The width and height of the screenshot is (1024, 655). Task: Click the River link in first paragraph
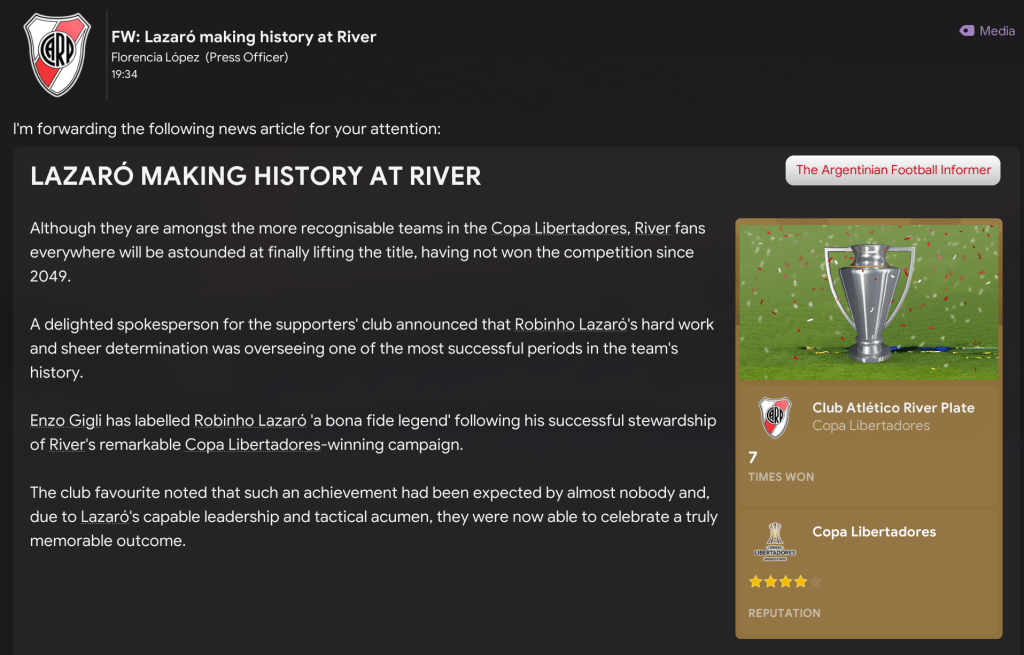click(x=652, y=229)
